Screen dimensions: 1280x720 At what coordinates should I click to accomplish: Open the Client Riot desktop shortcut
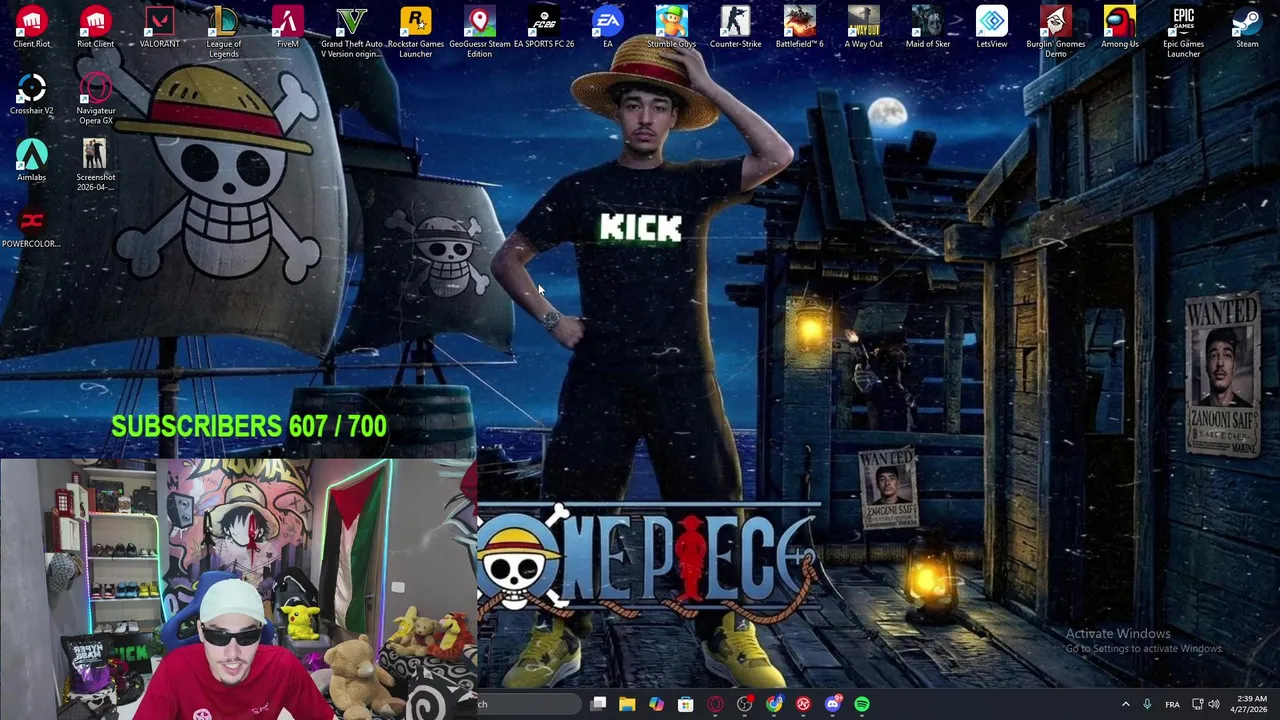(32, 27)
